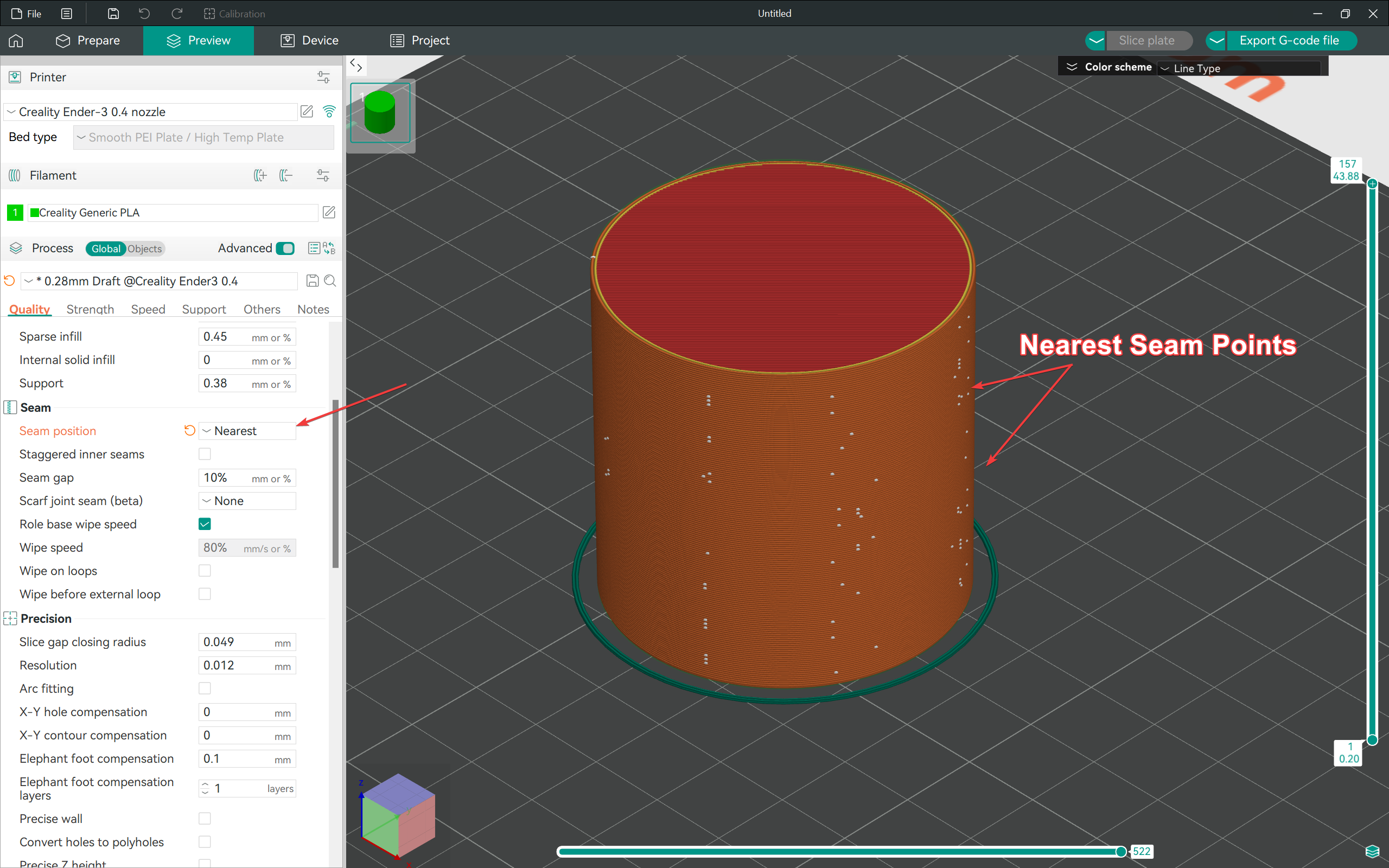This screenshot has height=868, width=1389.
Task: Edit the Generic PLA filament preset icon
Action: 329,213
